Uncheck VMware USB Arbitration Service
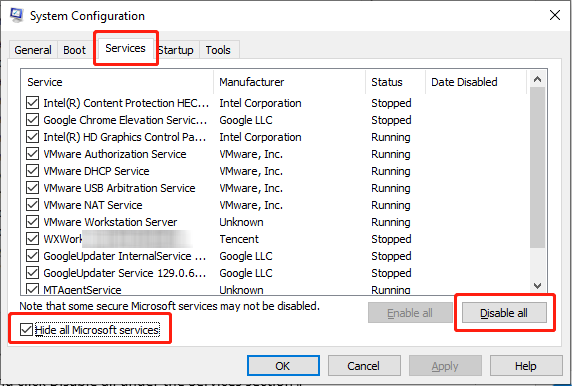 pyautogui.click(x=32, y=188)
